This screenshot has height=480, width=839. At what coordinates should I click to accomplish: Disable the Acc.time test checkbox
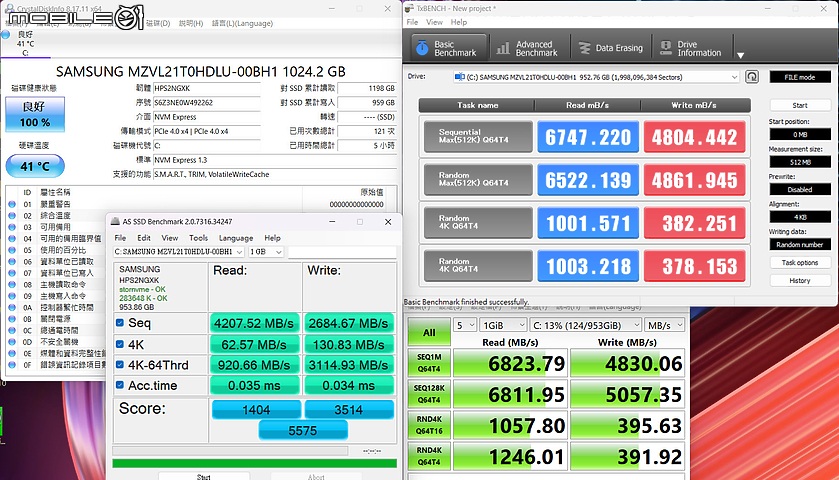click(x=120, y=385)
